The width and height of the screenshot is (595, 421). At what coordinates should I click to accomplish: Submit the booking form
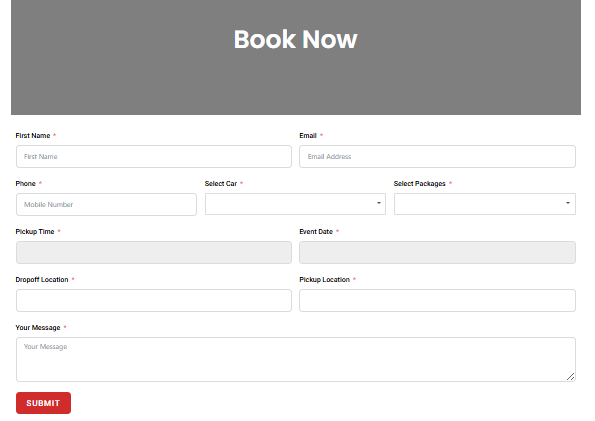[x=43, y=403]
